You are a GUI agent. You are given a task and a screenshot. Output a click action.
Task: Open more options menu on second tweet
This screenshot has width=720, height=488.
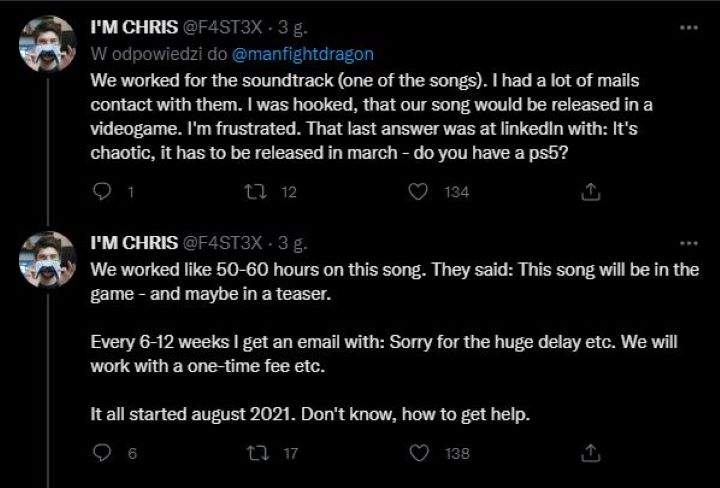689,243
